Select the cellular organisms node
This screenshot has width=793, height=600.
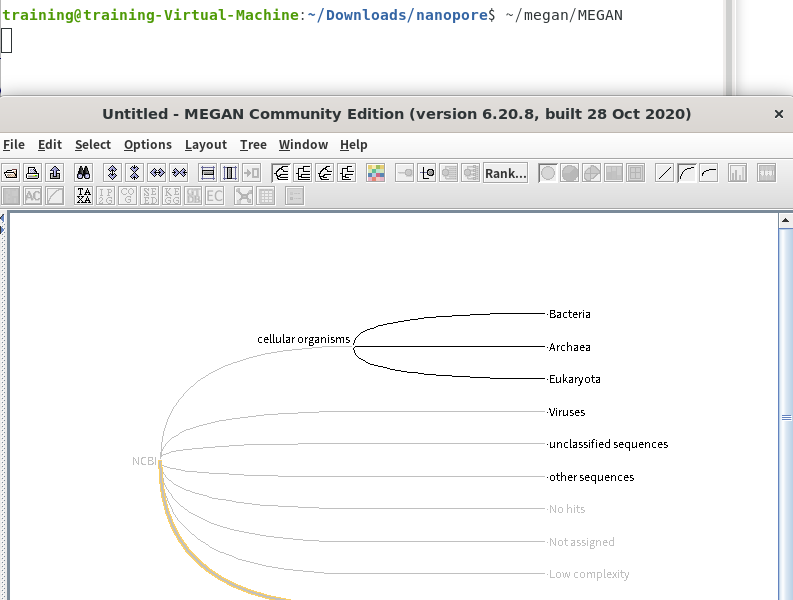pyautogui.click(x=303, y=339)
